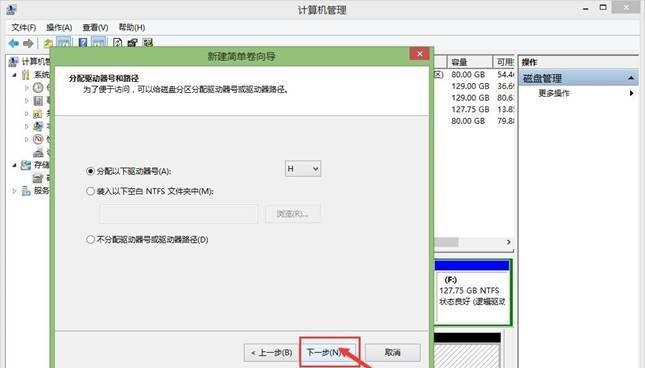Select the Device Manager icon in the tree

pos(38,152)
